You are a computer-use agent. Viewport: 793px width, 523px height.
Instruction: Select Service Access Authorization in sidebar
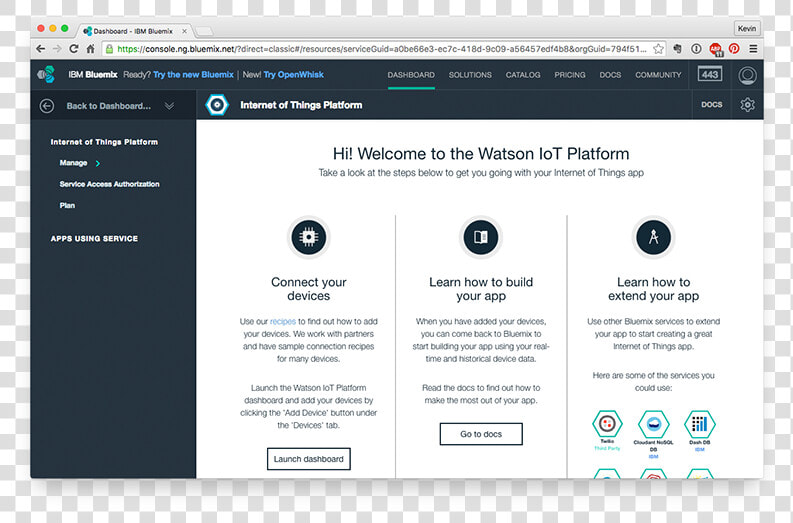pos(109,184)
